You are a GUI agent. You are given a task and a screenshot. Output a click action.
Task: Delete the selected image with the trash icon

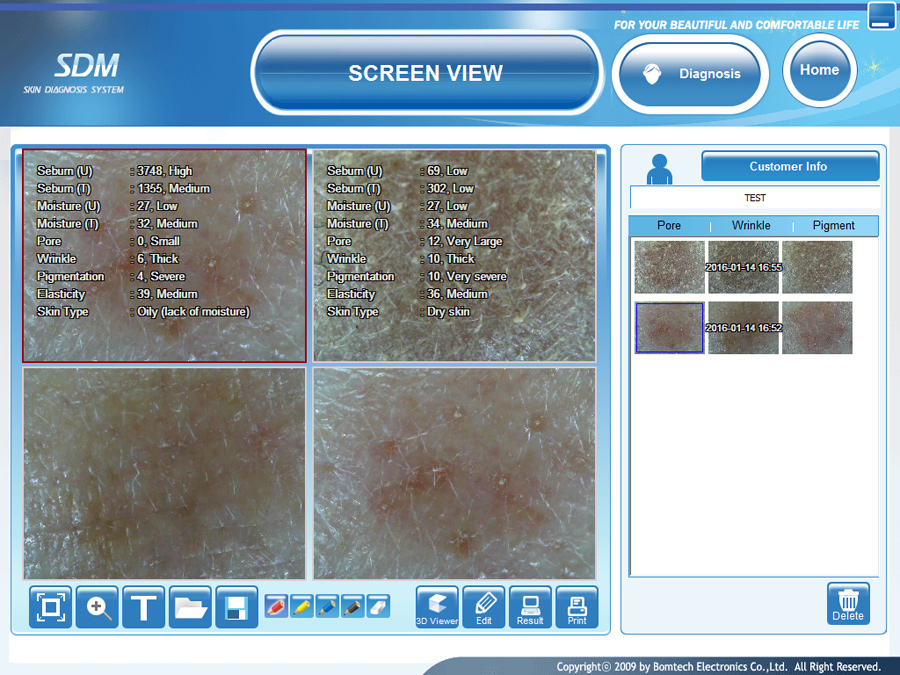848,604
